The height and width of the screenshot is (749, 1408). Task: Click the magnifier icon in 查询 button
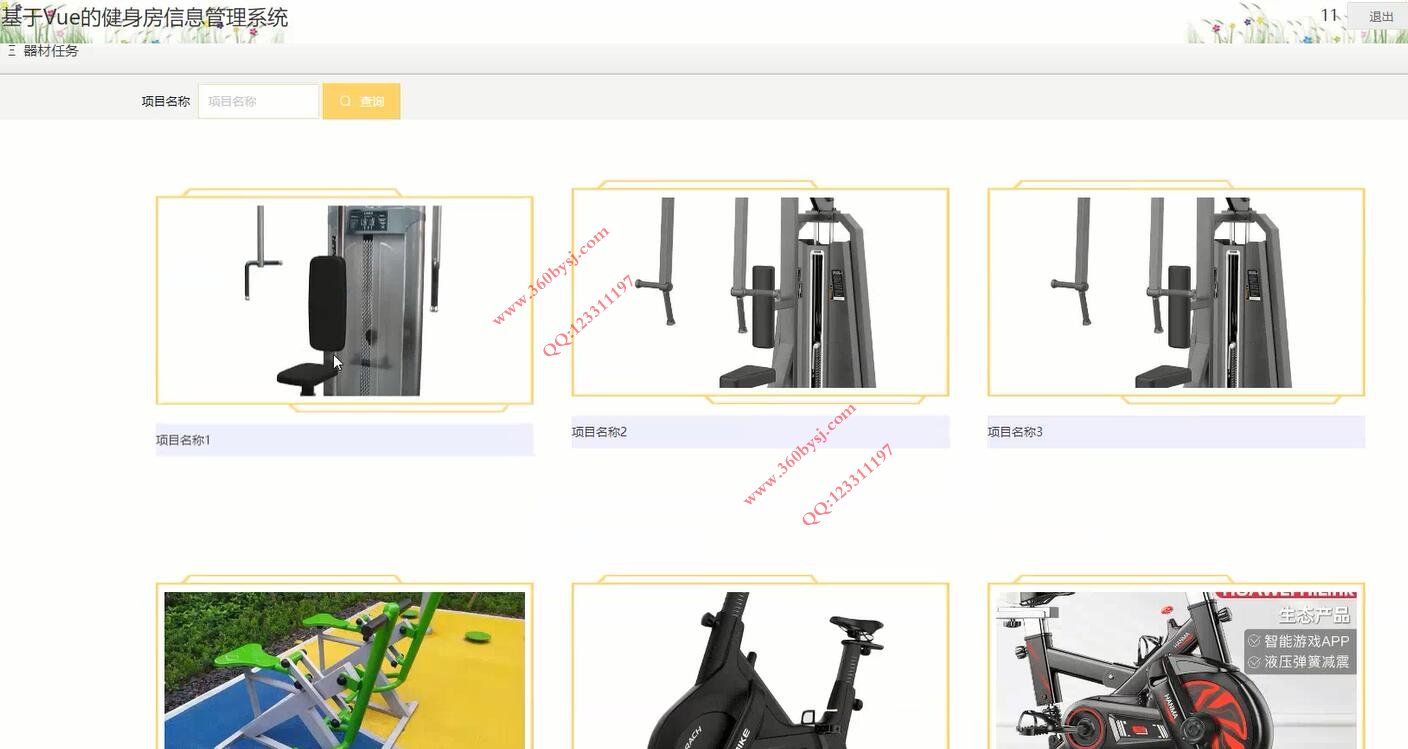coord(346,101)
